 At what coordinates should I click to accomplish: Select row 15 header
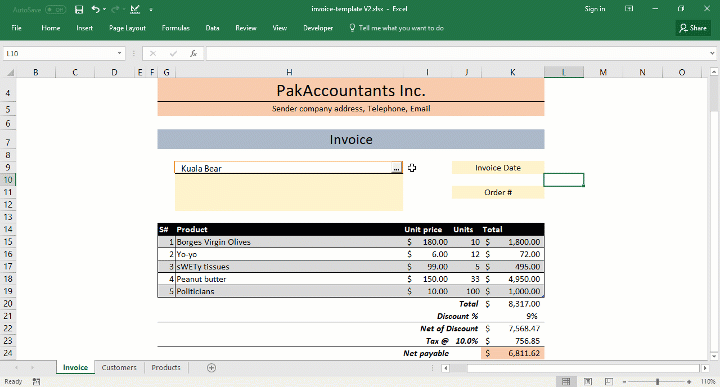(8, 242)
